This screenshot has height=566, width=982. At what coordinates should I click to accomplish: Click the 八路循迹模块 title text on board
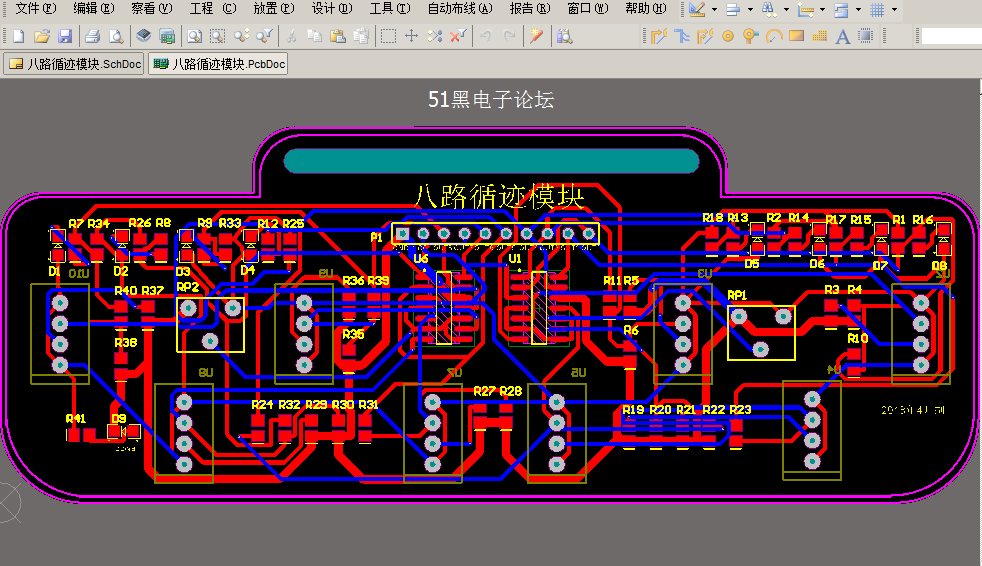499,196
